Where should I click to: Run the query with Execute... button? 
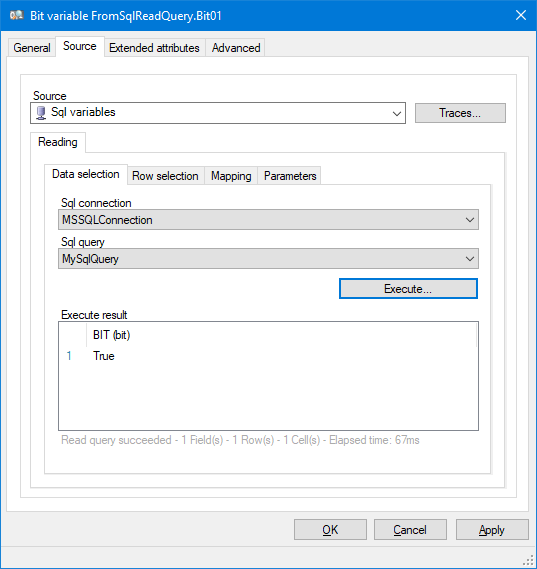[x=408, y=288]
